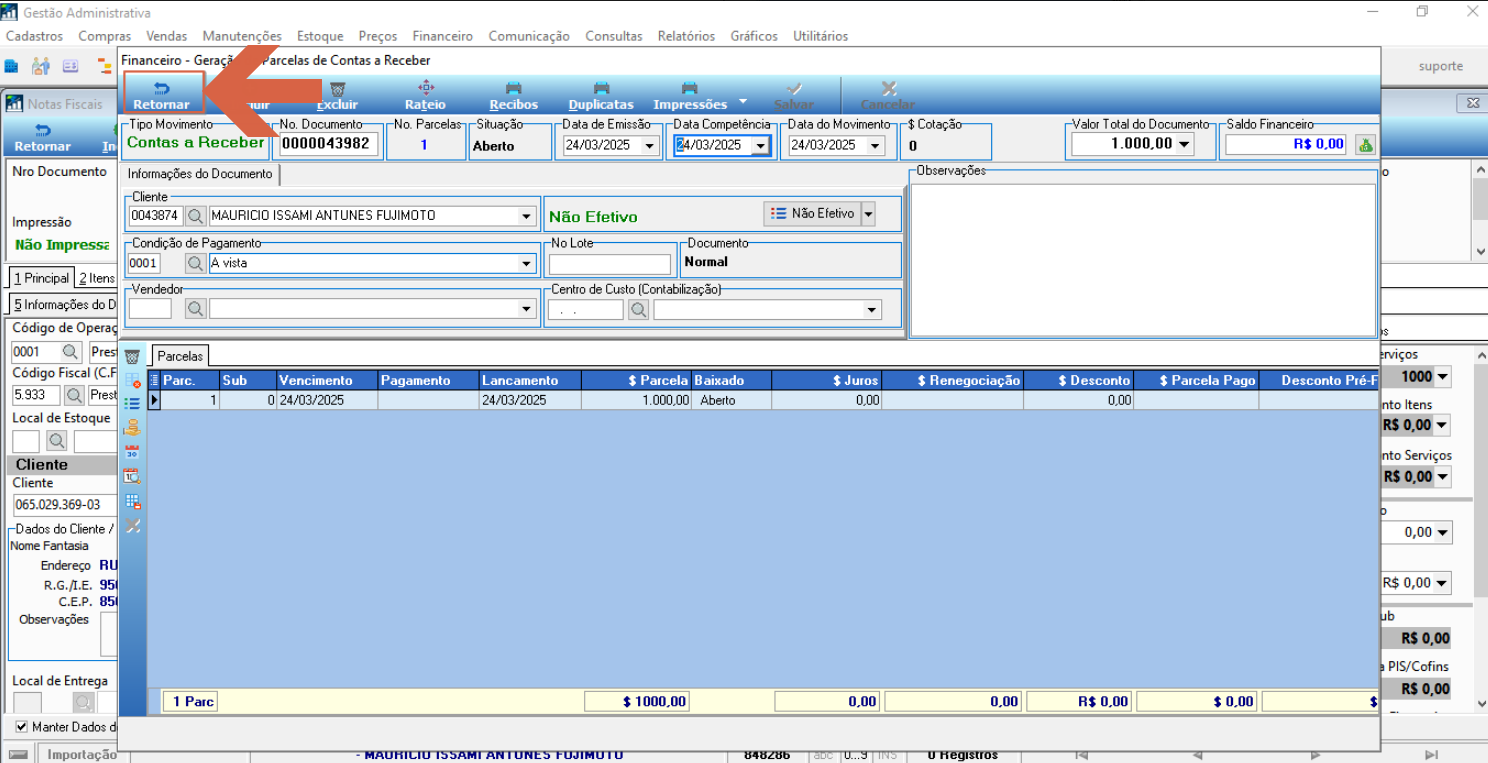This screenshot has width=1488, height=763.
Task: Open the Condição de Pagamento dropdown
Action: [x=527, y=264]
